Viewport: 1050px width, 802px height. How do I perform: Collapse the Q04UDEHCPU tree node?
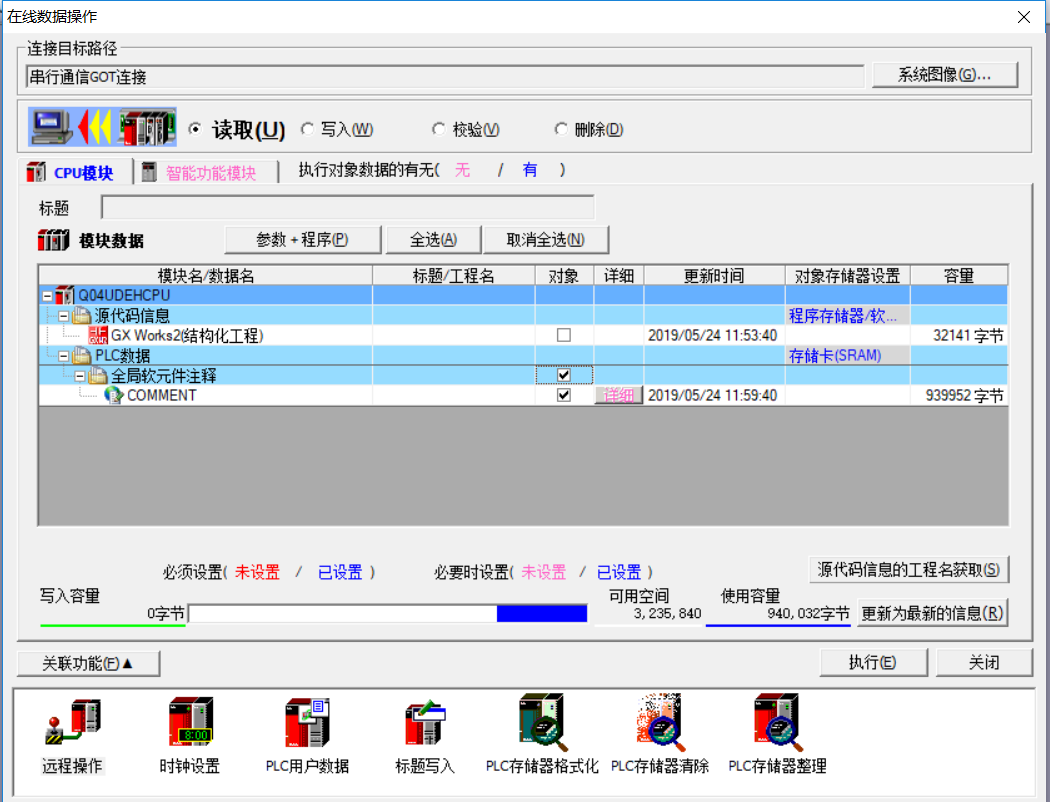[x=46, y=296]
